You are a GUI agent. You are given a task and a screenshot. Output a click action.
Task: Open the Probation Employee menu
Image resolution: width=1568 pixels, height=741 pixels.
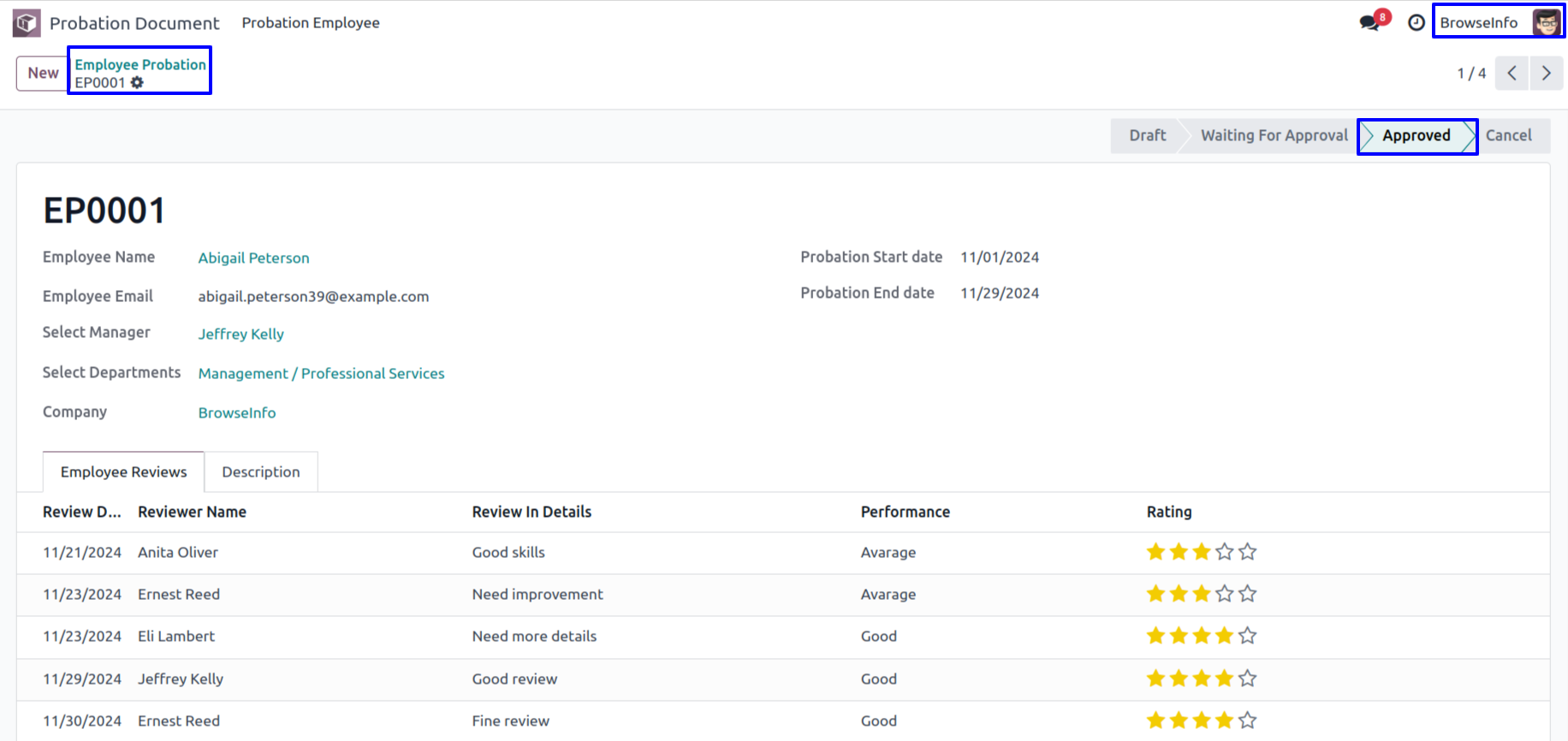coord(311,23)
